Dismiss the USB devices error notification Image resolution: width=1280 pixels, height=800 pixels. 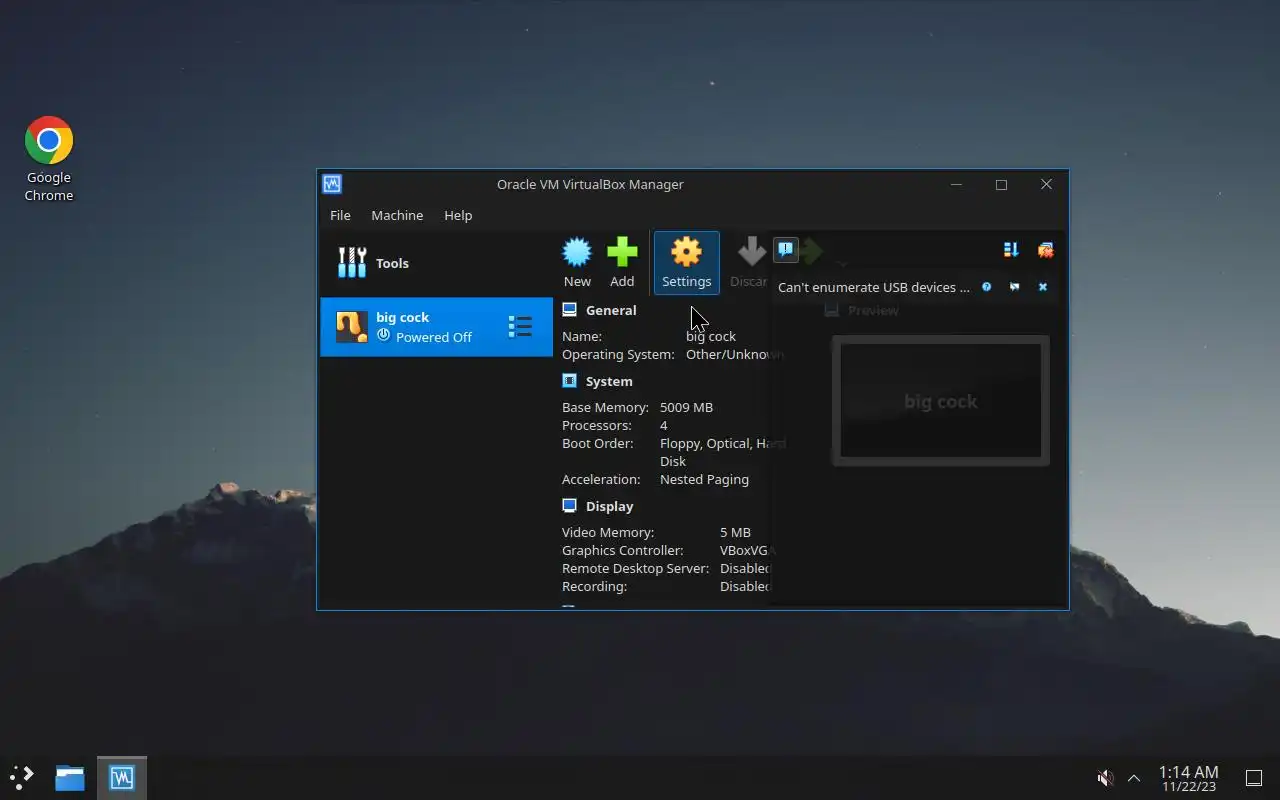[1042, 287]
